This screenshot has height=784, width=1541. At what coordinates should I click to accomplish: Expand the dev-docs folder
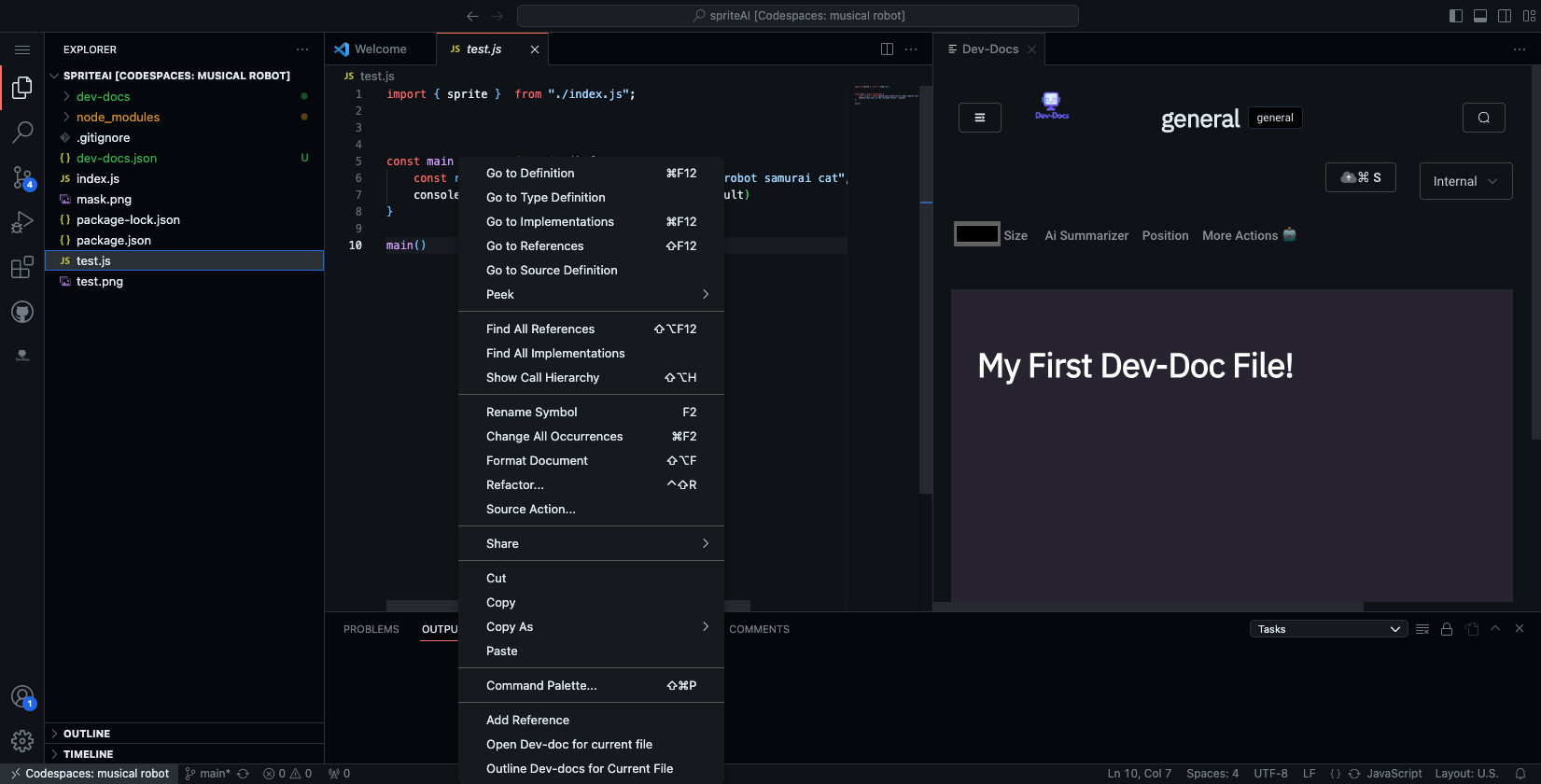point(104,97)
